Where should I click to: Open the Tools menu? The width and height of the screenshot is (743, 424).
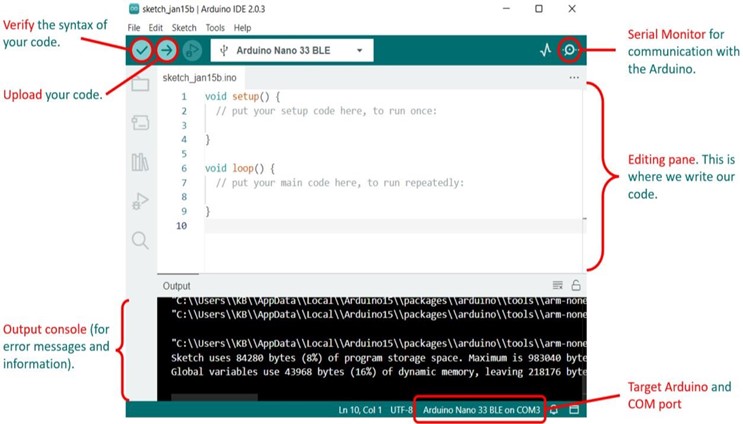(x=215, y=28)
